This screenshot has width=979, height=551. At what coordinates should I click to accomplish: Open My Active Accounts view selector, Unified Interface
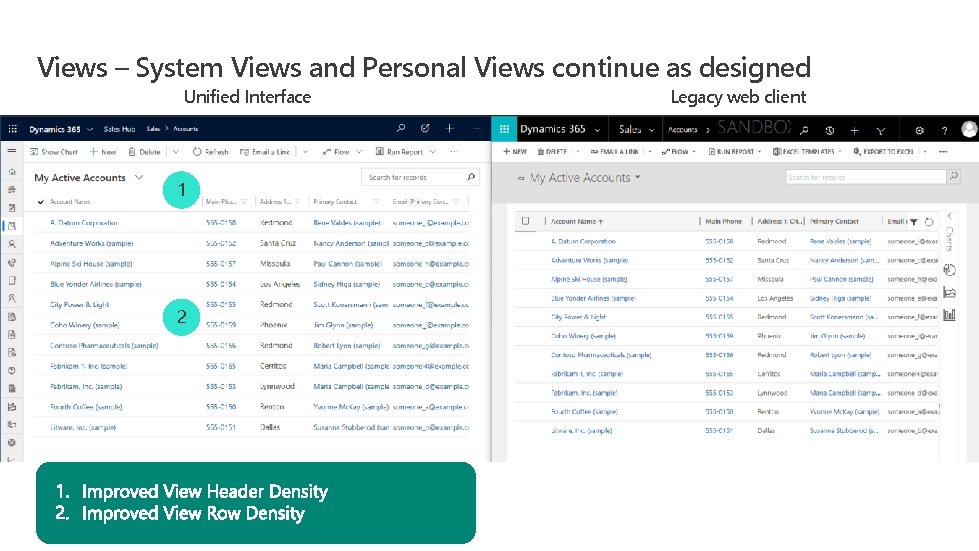point(89,178)
